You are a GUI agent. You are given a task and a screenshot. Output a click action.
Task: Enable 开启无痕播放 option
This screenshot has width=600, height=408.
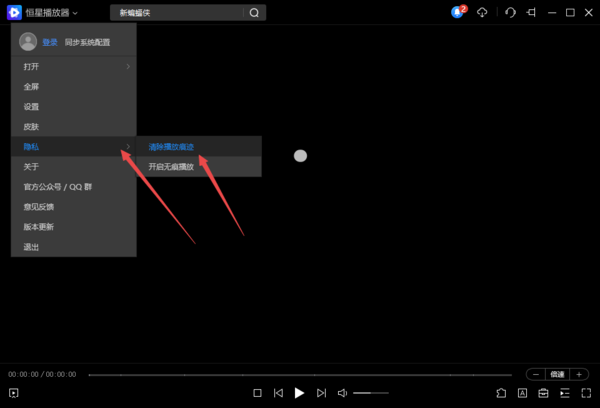click(199, 166)
